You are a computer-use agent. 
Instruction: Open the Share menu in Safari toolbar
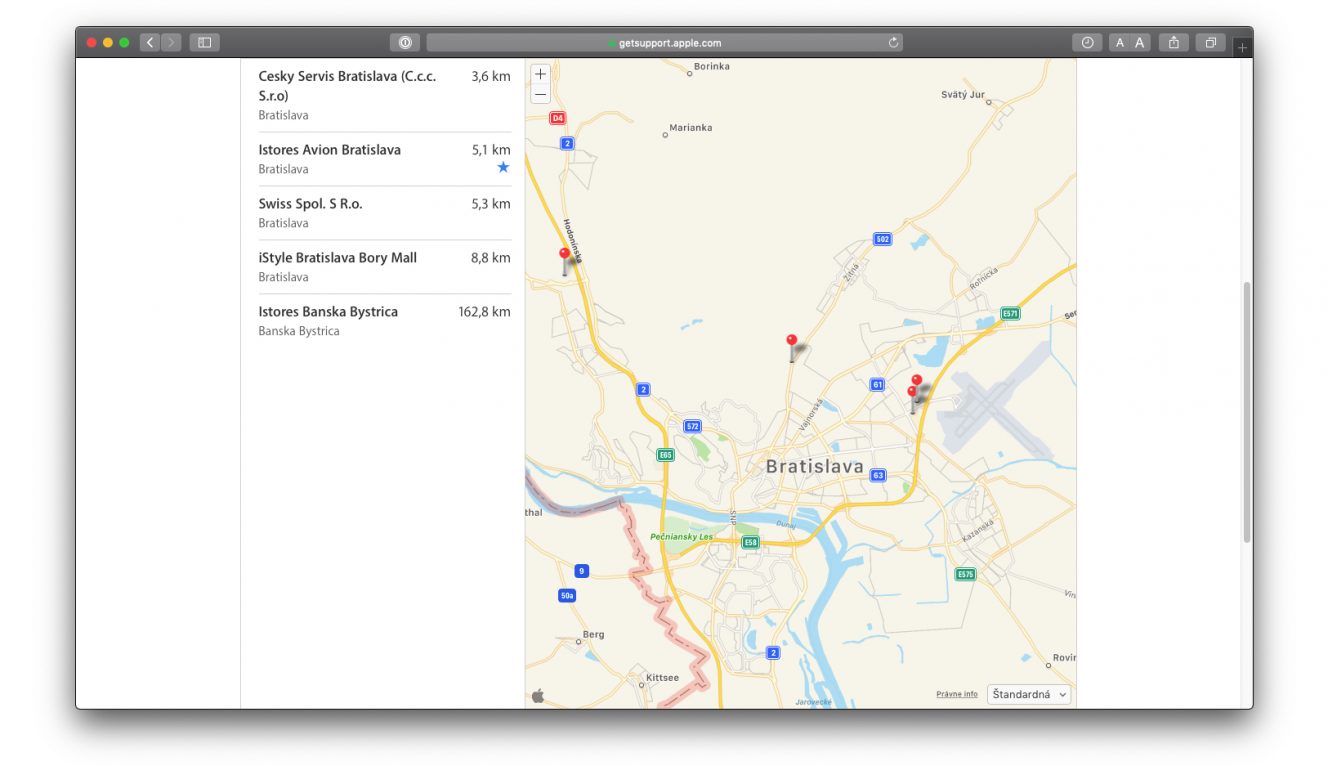[1174, 42]
